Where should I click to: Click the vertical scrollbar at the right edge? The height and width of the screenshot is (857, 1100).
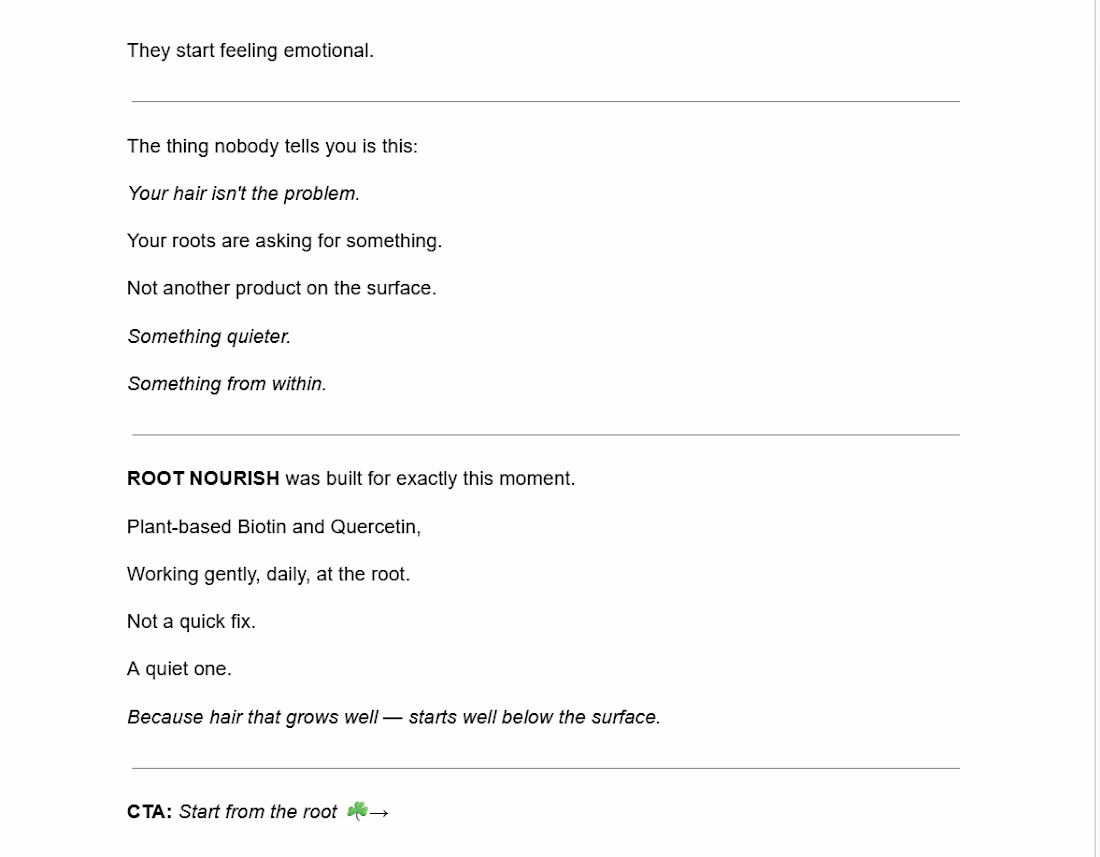pyautogui.click(x=1094, y=428)
